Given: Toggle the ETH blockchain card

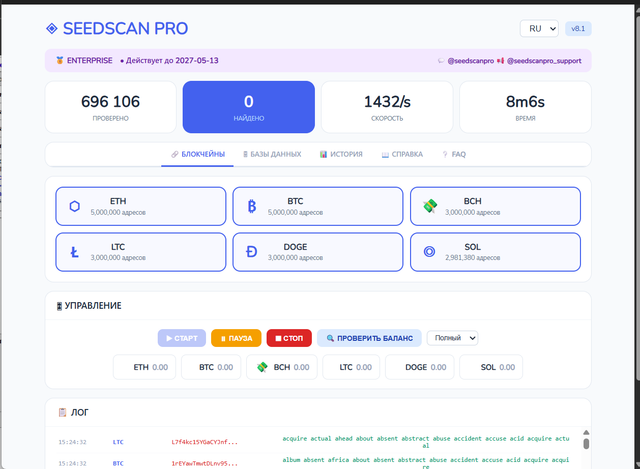Looking at the screenshot, I should pos(141,206).
